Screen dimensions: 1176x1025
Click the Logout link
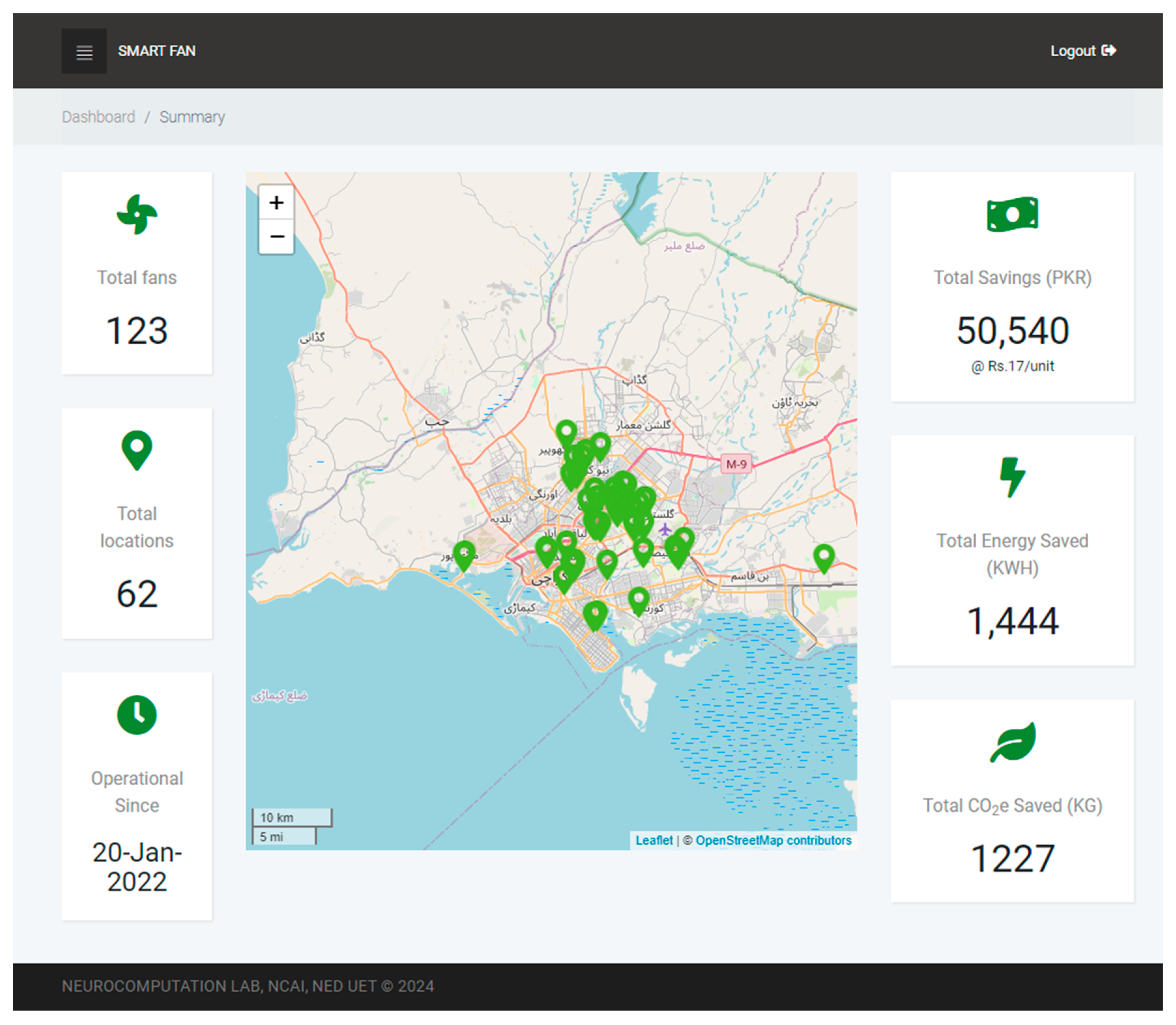tap(1082, 51)
